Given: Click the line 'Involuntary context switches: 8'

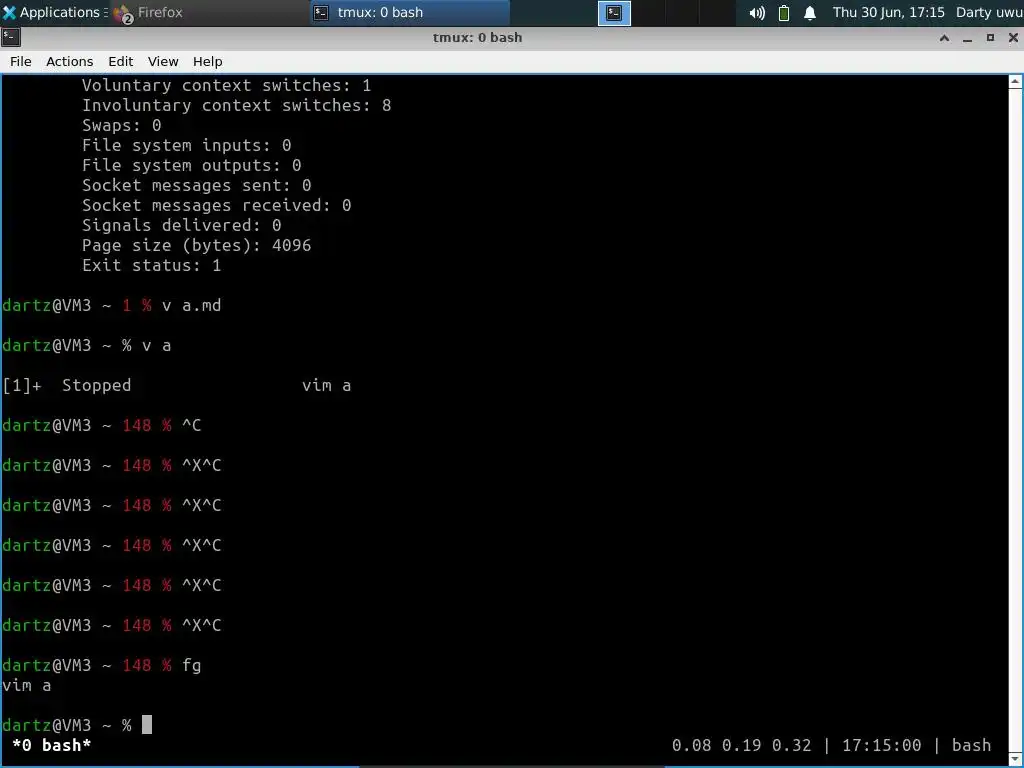Looking at the screenshot, I should pos(236,105).
